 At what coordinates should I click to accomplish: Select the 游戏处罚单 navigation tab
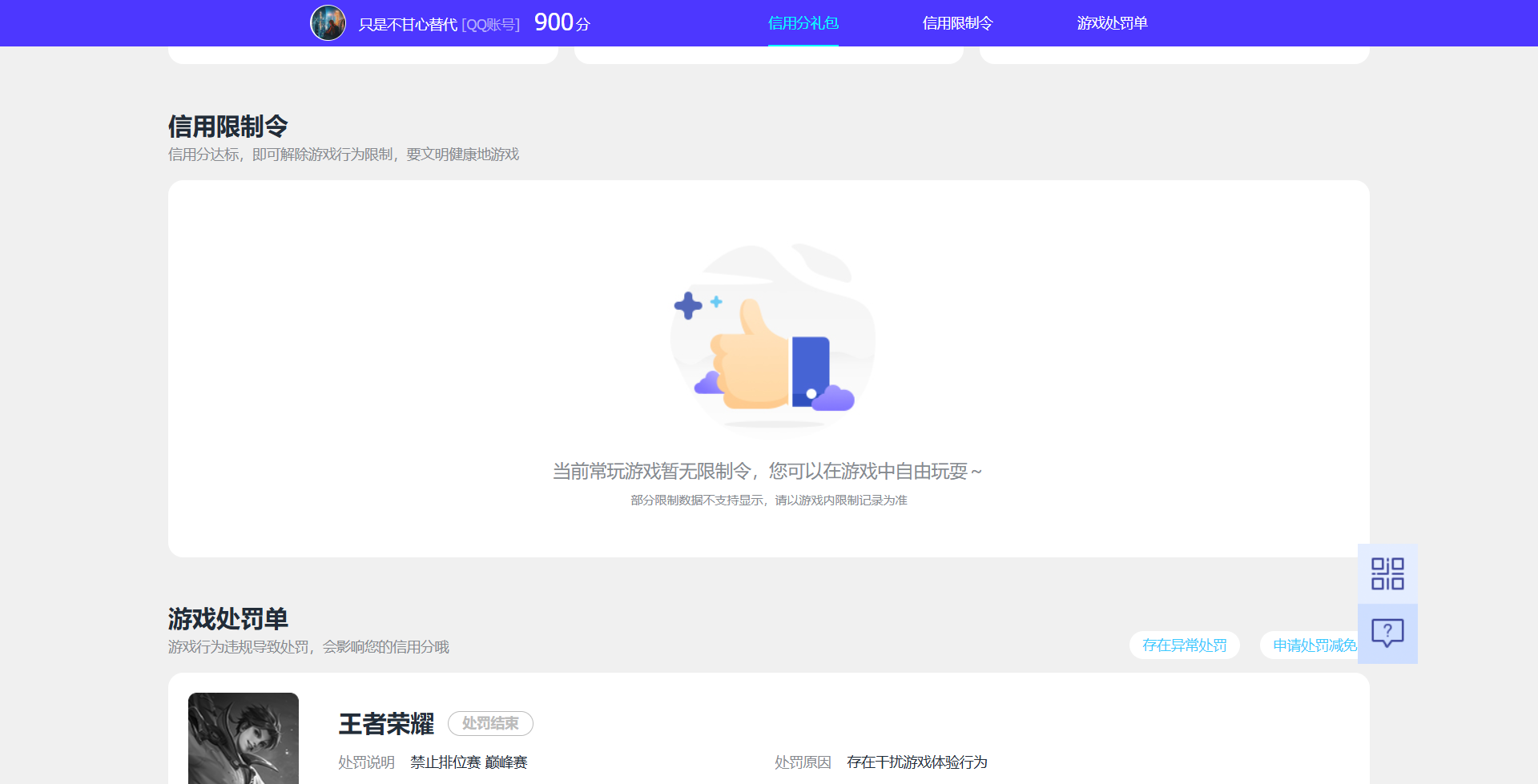point(1112,23)
